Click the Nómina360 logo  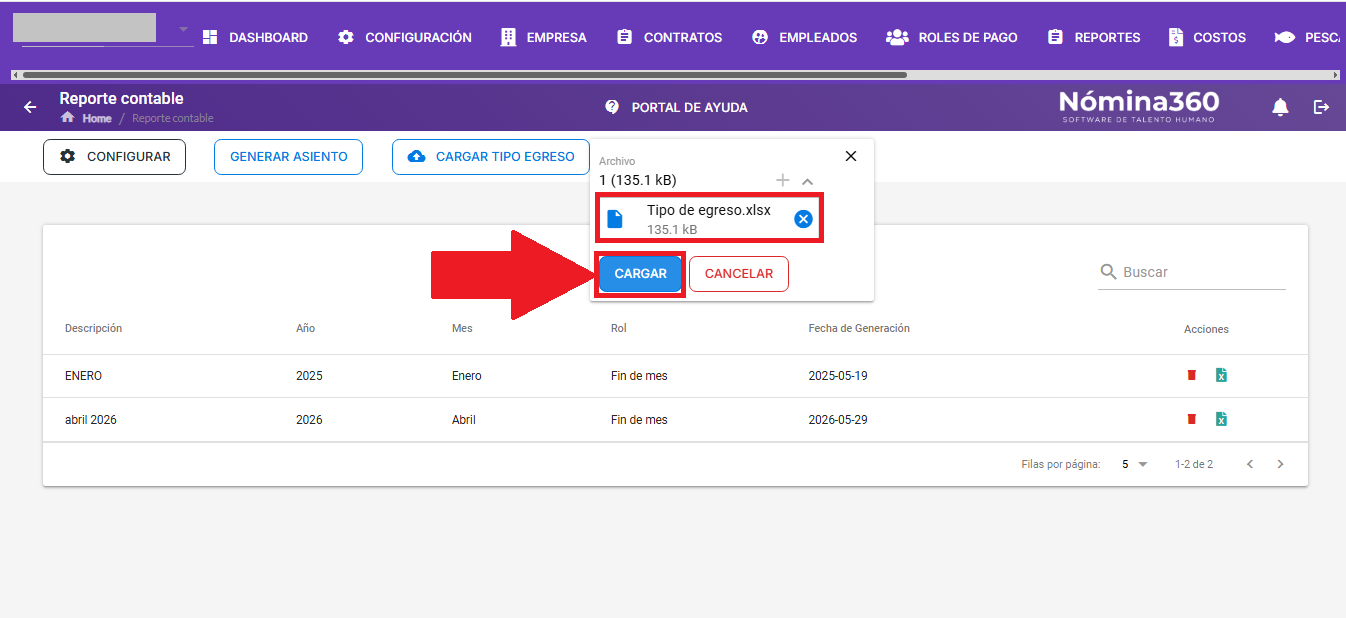pyautogui.click(x=1139, y=106)
